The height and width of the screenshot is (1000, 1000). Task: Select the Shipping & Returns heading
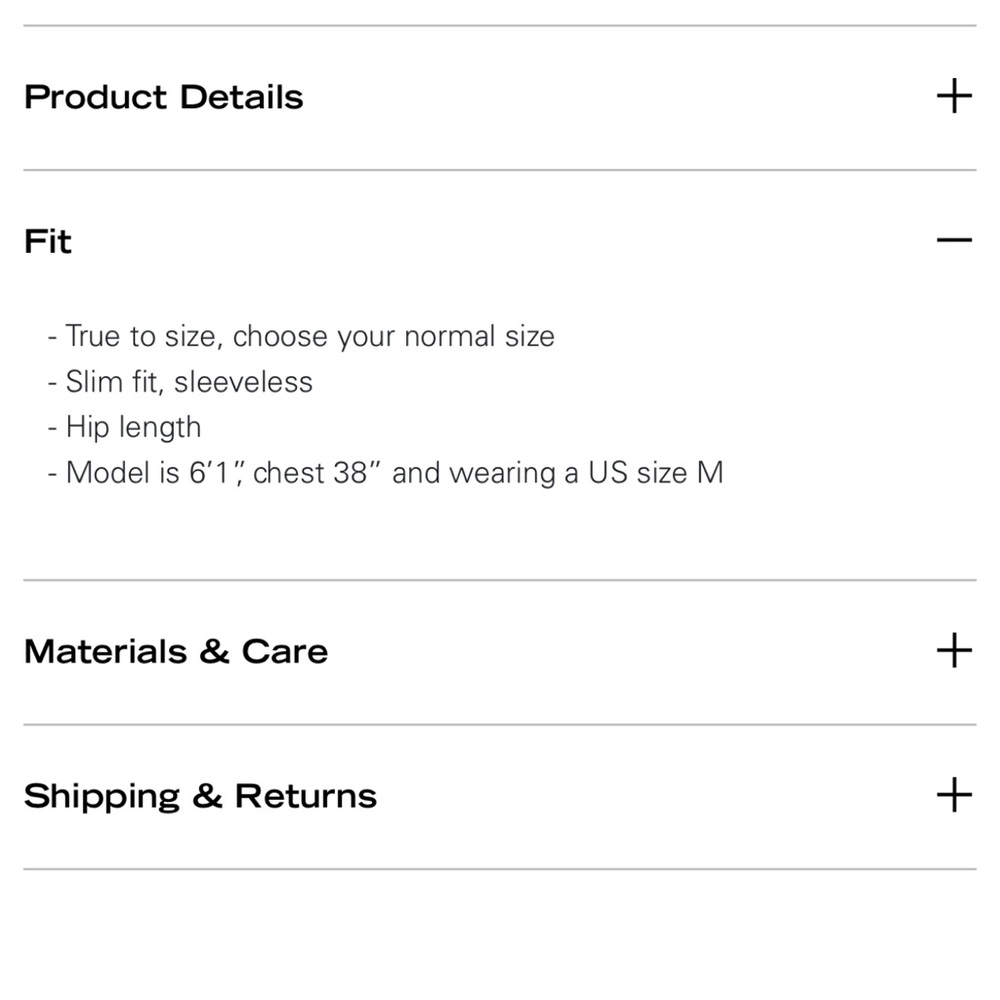(200, 797)
